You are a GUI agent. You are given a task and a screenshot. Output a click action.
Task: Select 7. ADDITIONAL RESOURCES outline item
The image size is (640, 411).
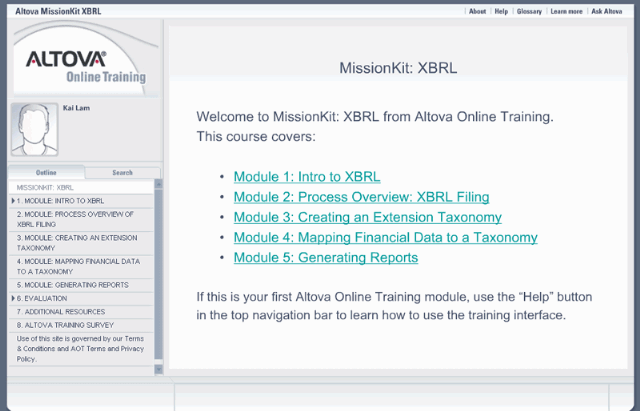click(x=81, y=312)
